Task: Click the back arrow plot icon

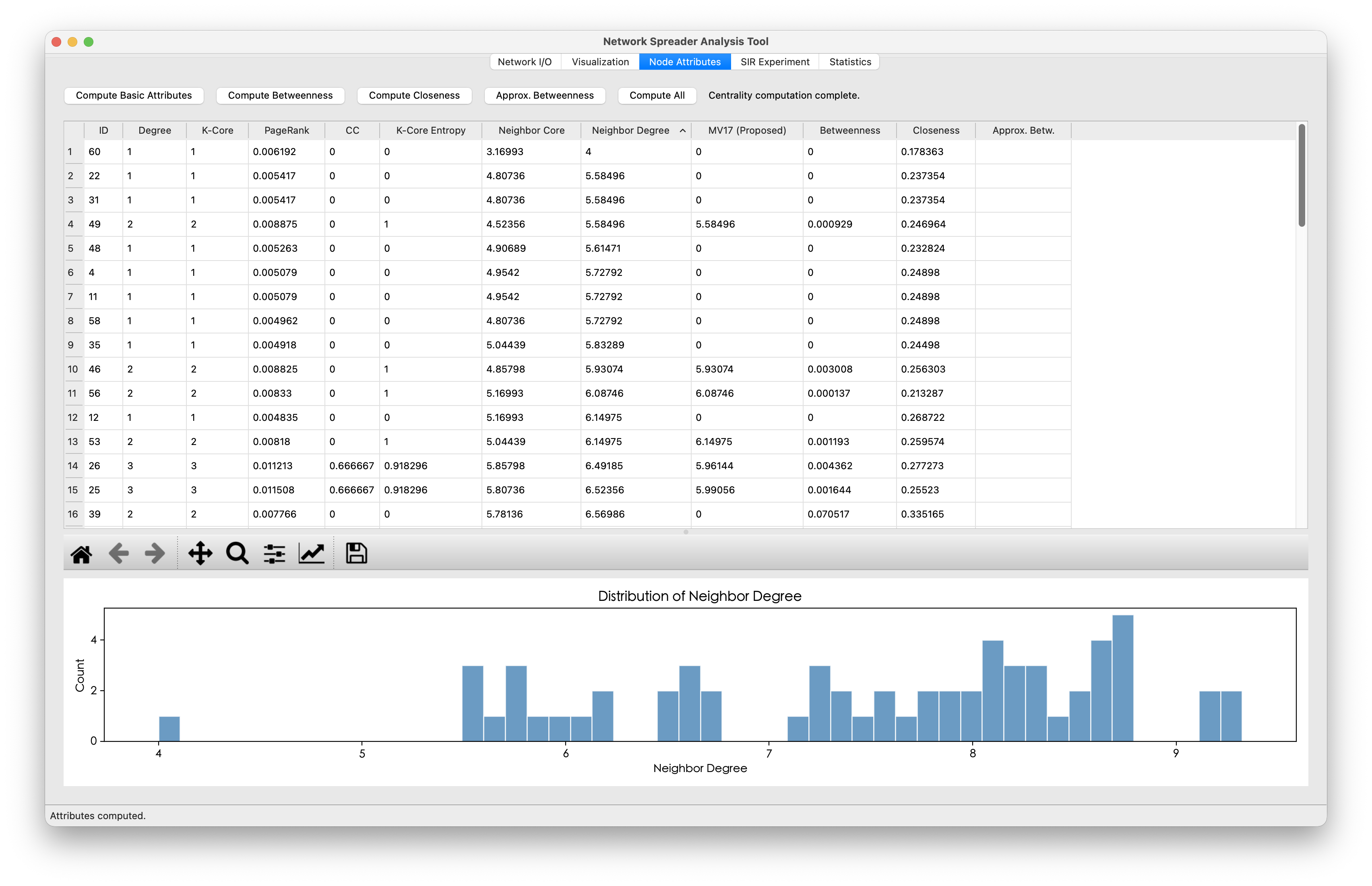Action: pos(118,554)
